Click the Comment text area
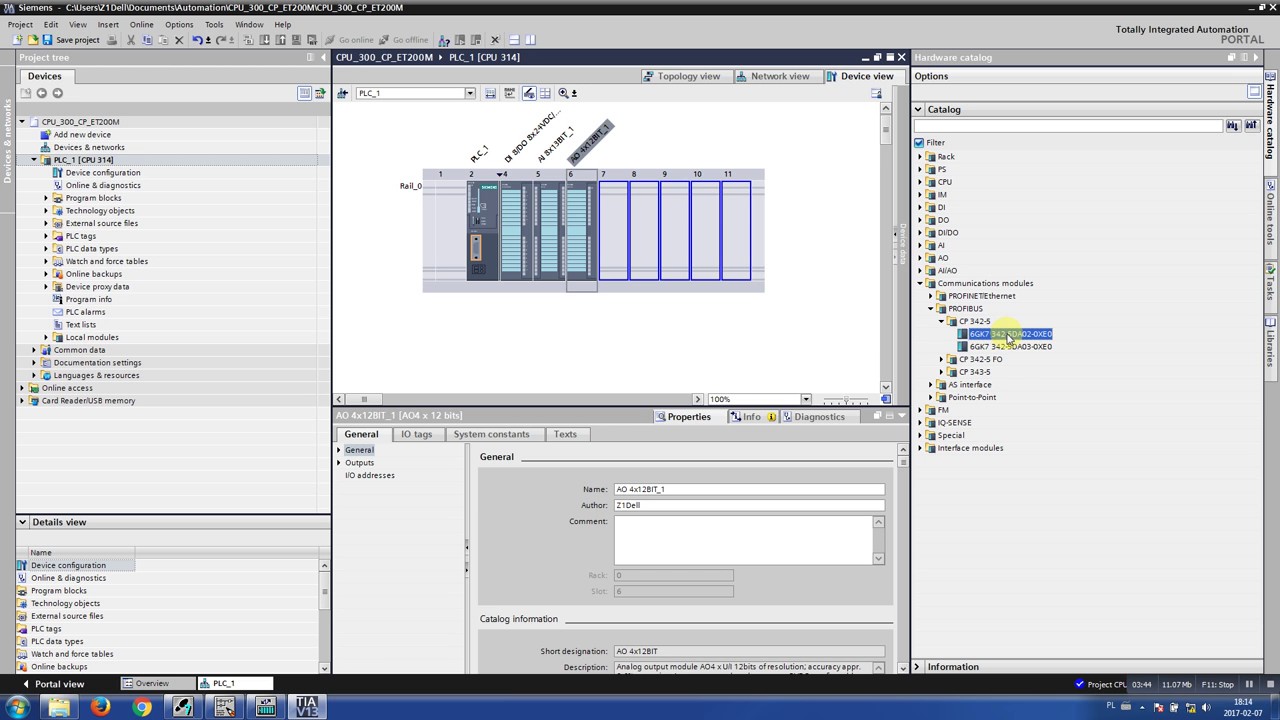This screenshot has height=720, width=1280. [x=743, y=541]
